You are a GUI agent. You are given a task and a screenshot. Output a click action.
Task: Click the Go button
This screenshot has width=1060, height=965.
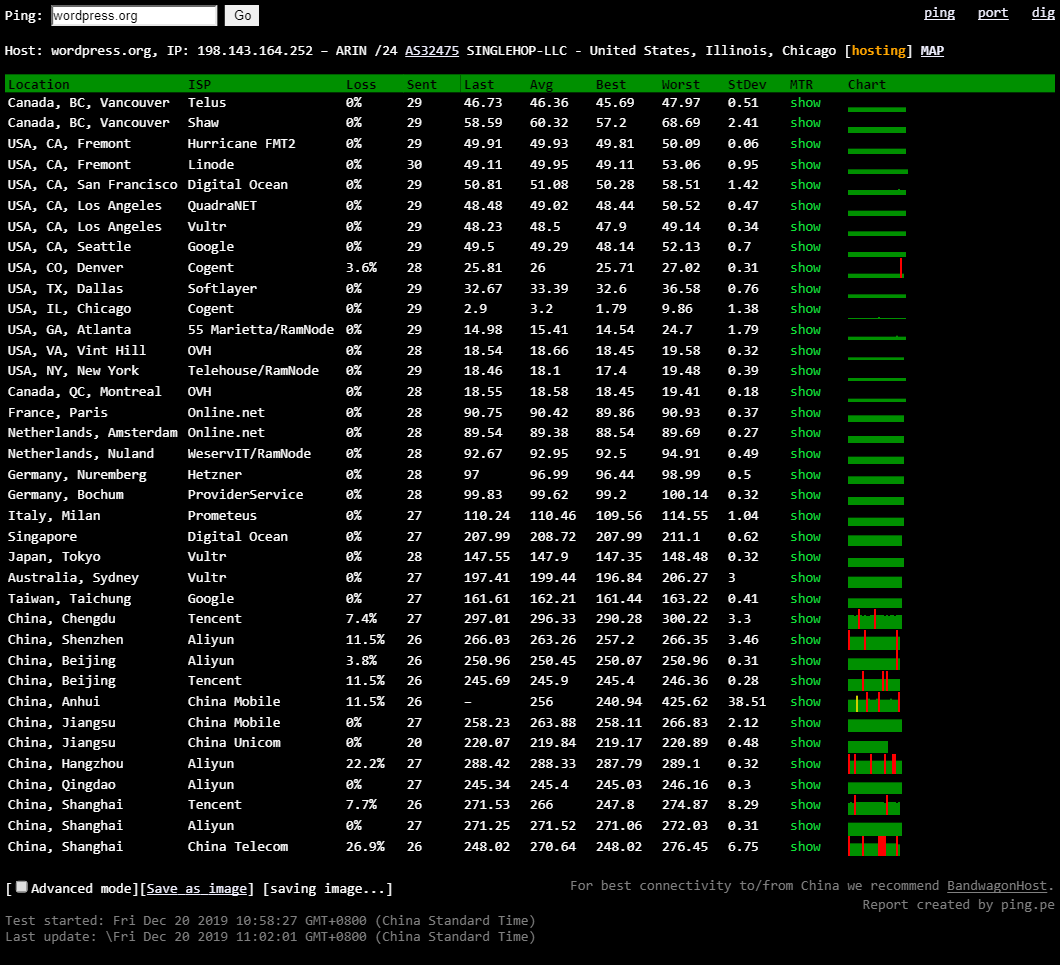tap(241, 15)
